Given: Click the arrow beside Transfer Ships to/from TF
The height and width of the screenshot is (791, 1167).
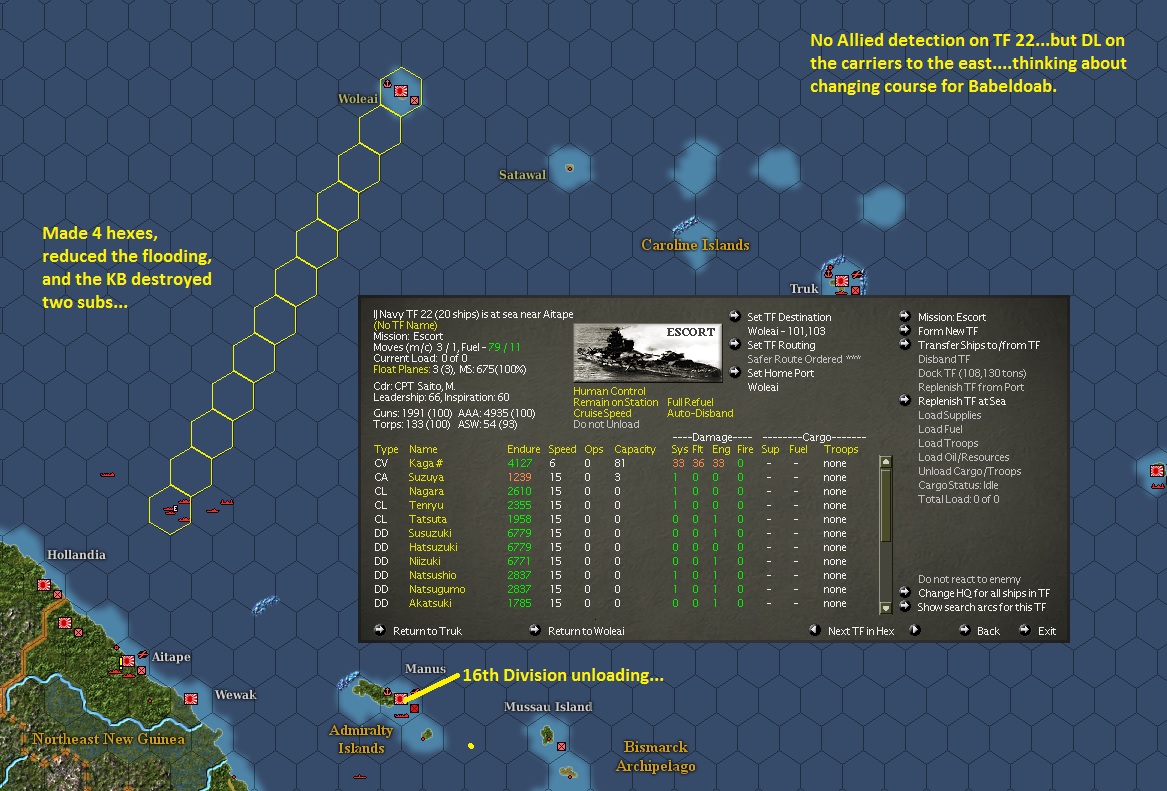Looking at the screenshot, I should point(905,344).
